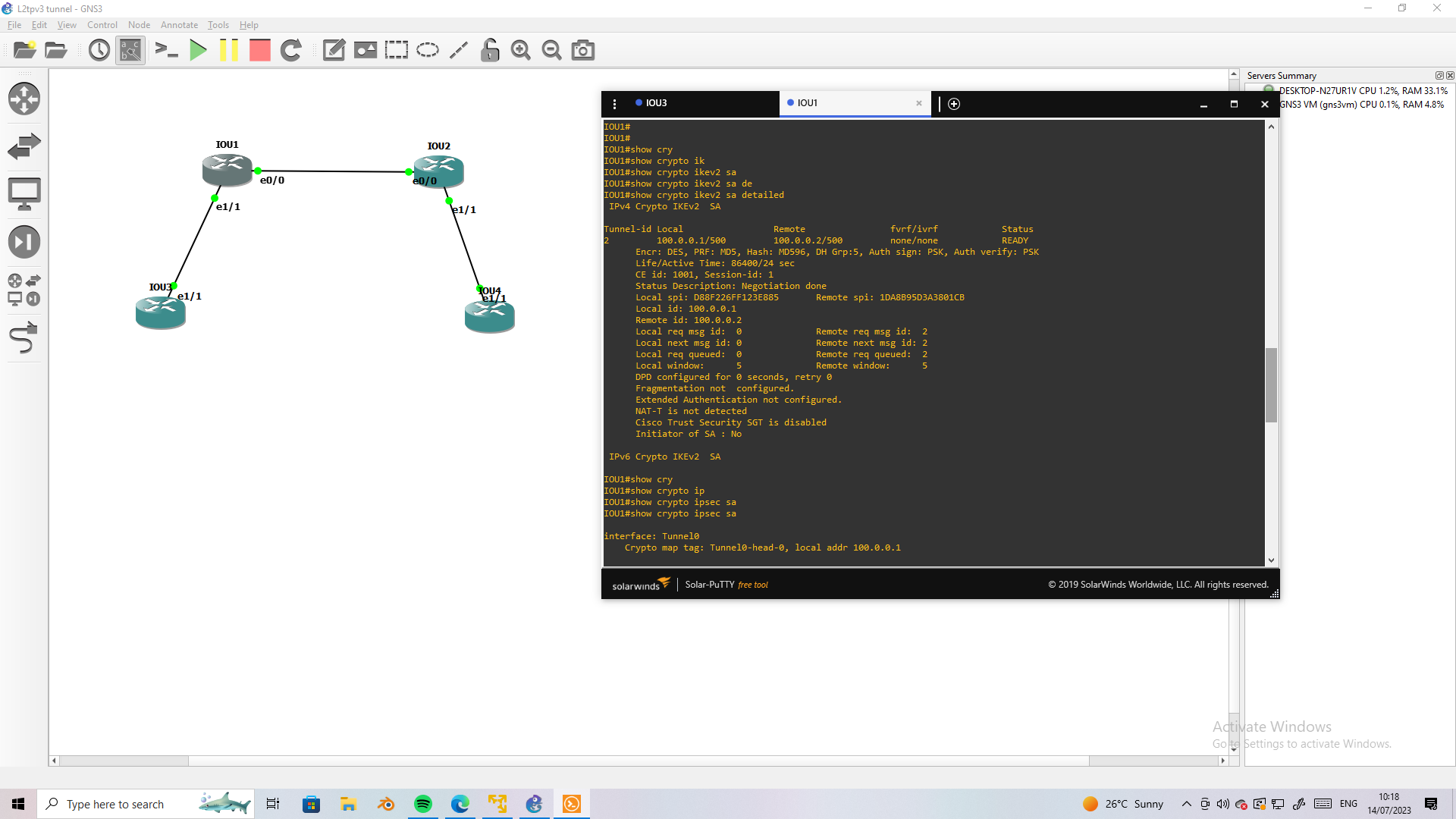Open the Snapshot manager
This screenshot has width=1456, height=819.
click(x=99, y=50)
